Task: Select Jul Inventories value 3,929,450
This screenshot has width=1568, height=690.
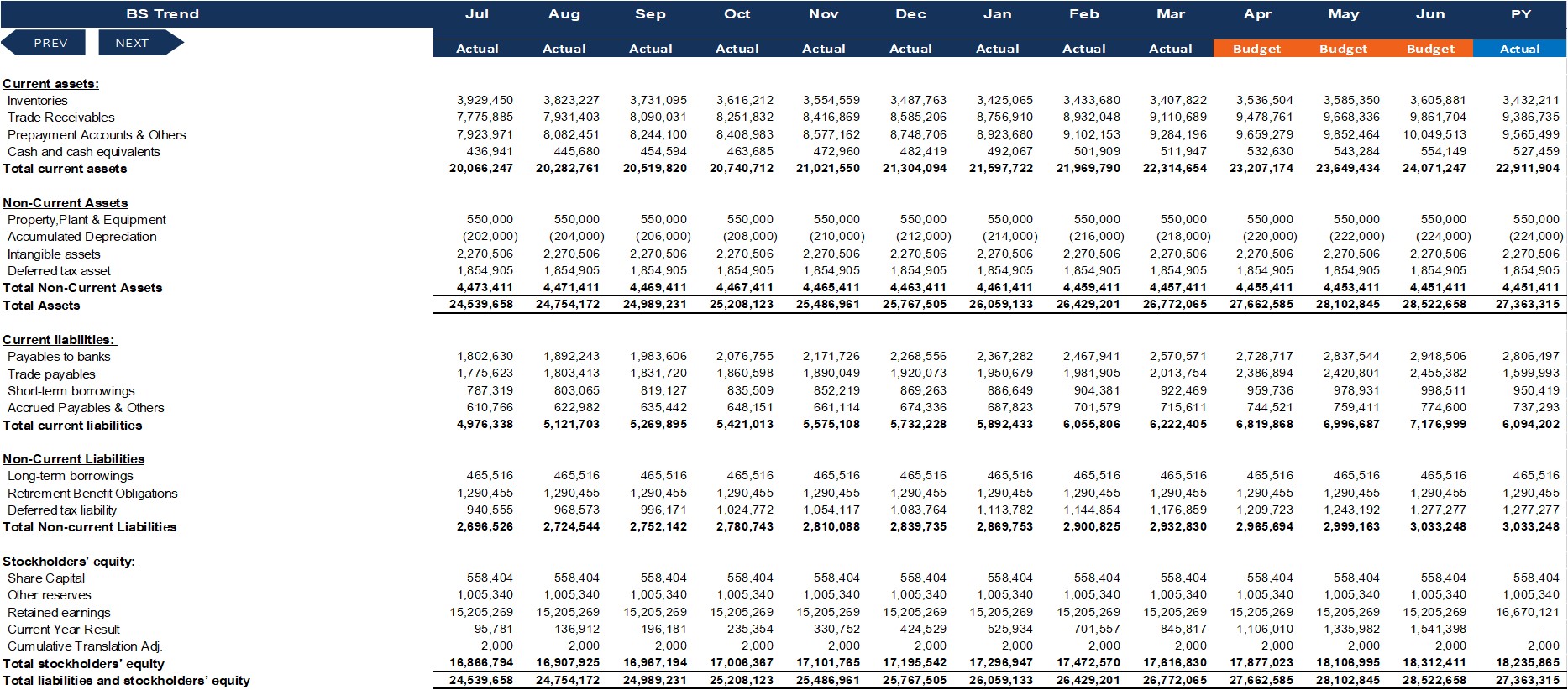Action: 485,100
